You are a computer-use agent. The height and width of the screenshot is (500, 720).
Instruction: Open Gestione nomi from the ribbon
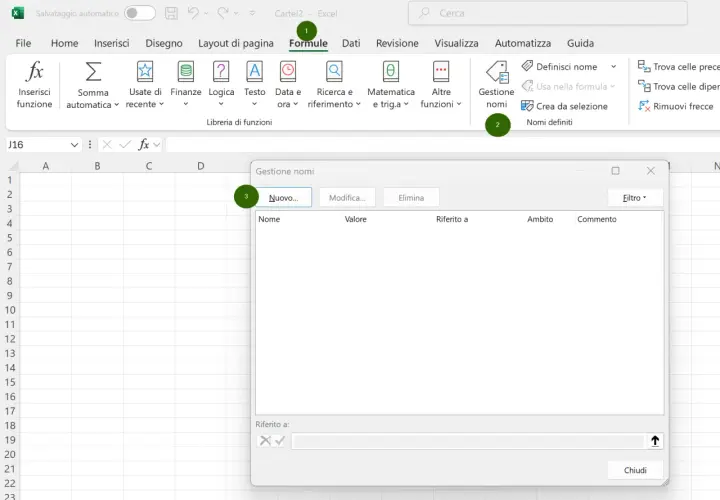pos(496,85)
